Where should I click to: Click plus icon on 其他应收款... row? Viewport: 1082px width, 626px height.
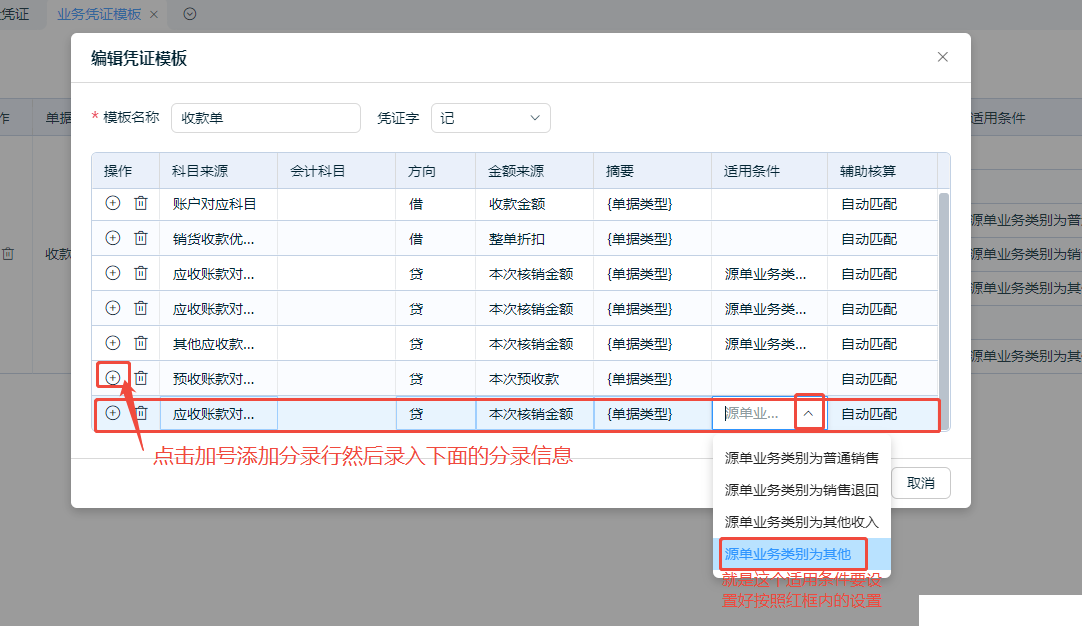(x=113, y=343)
